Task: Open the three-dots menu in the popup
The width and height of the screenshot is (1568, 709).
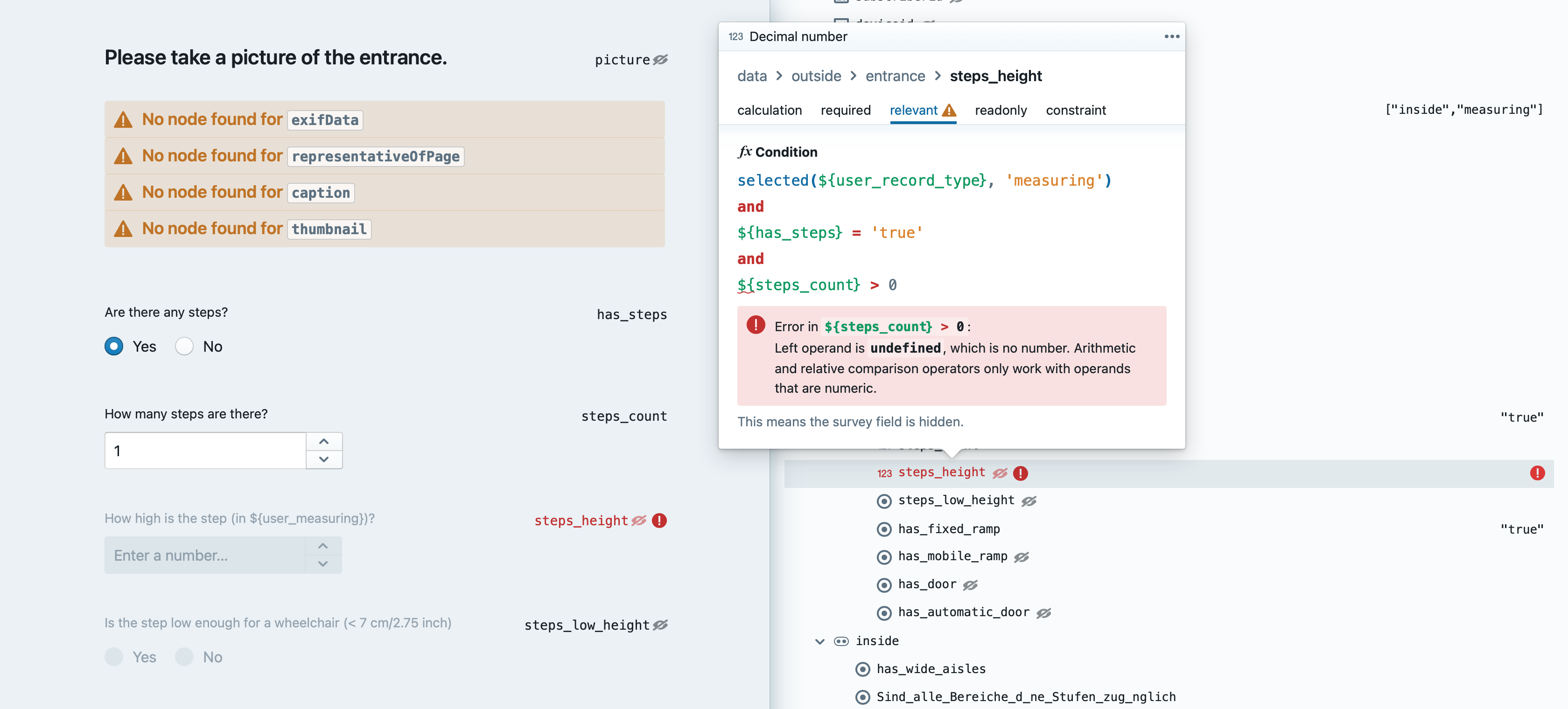Action: point(1171,36)
